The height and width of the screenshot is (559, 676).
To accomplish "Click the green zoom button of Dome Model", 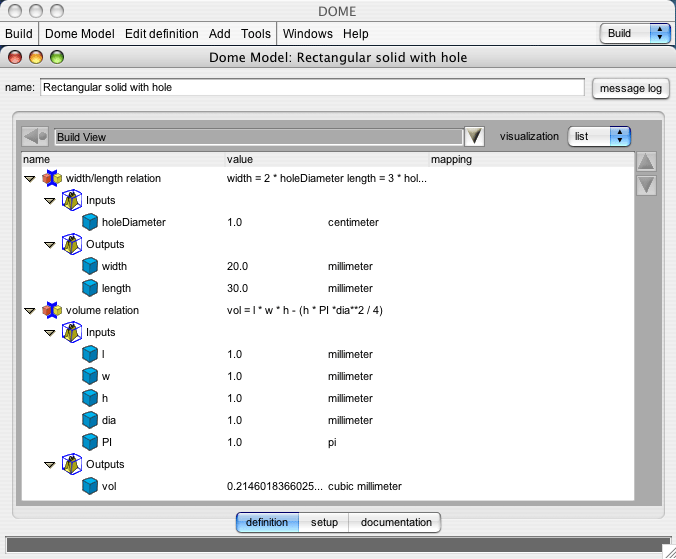I will pos(57,57).
